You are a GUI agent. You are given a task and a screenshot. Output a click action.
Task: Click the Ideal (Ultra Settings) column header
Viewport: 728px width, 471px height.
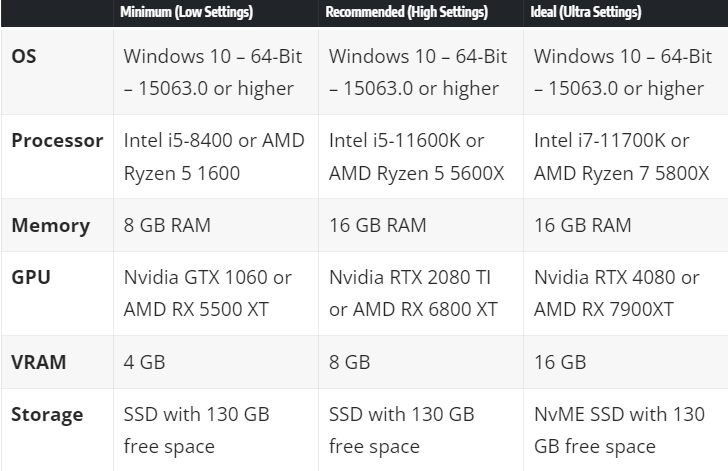[x=587, y=13]
